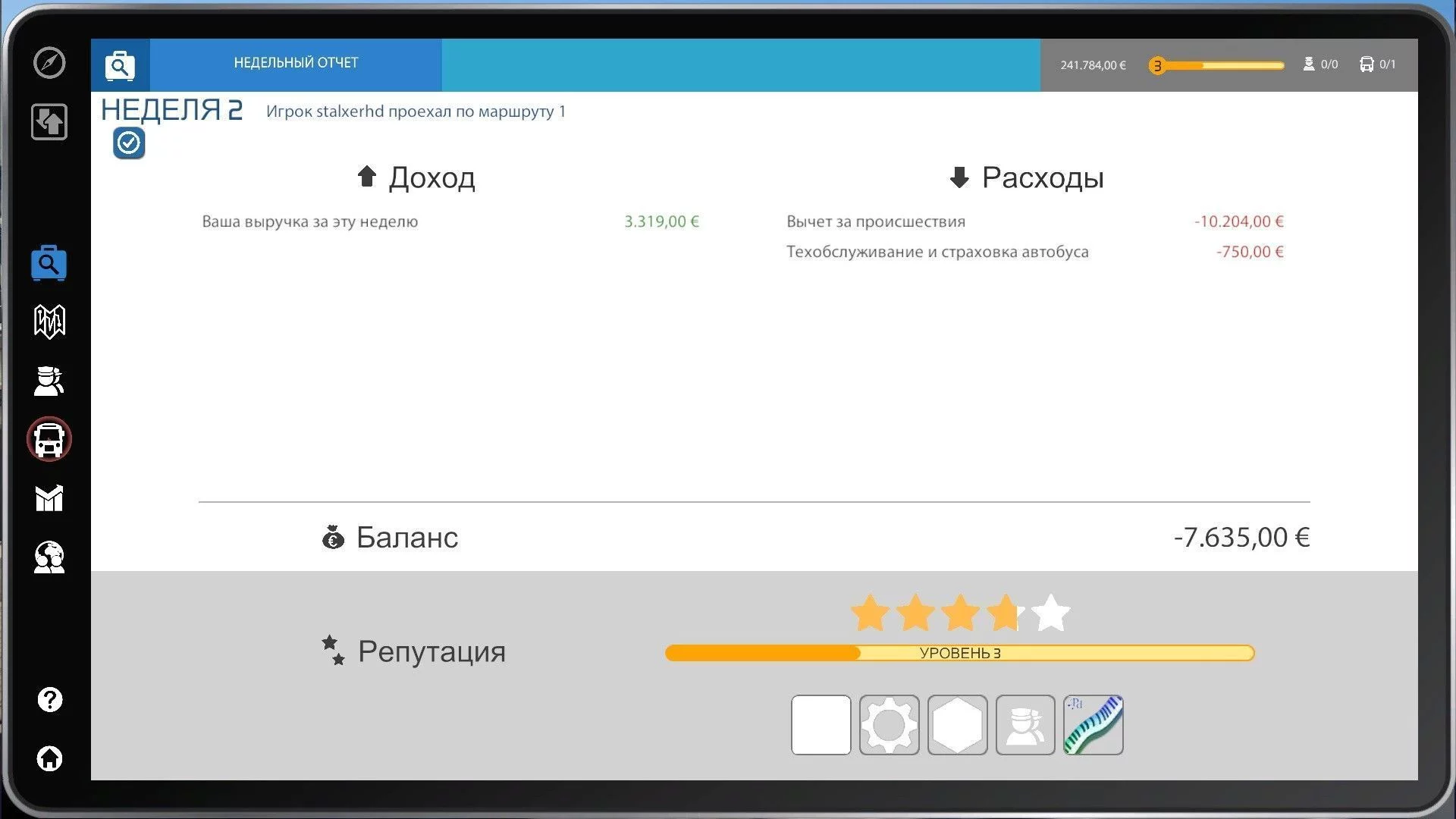The image size is (1456, 819).
Task: Open the route map sidebar icon
Action: tap(49, 322)
